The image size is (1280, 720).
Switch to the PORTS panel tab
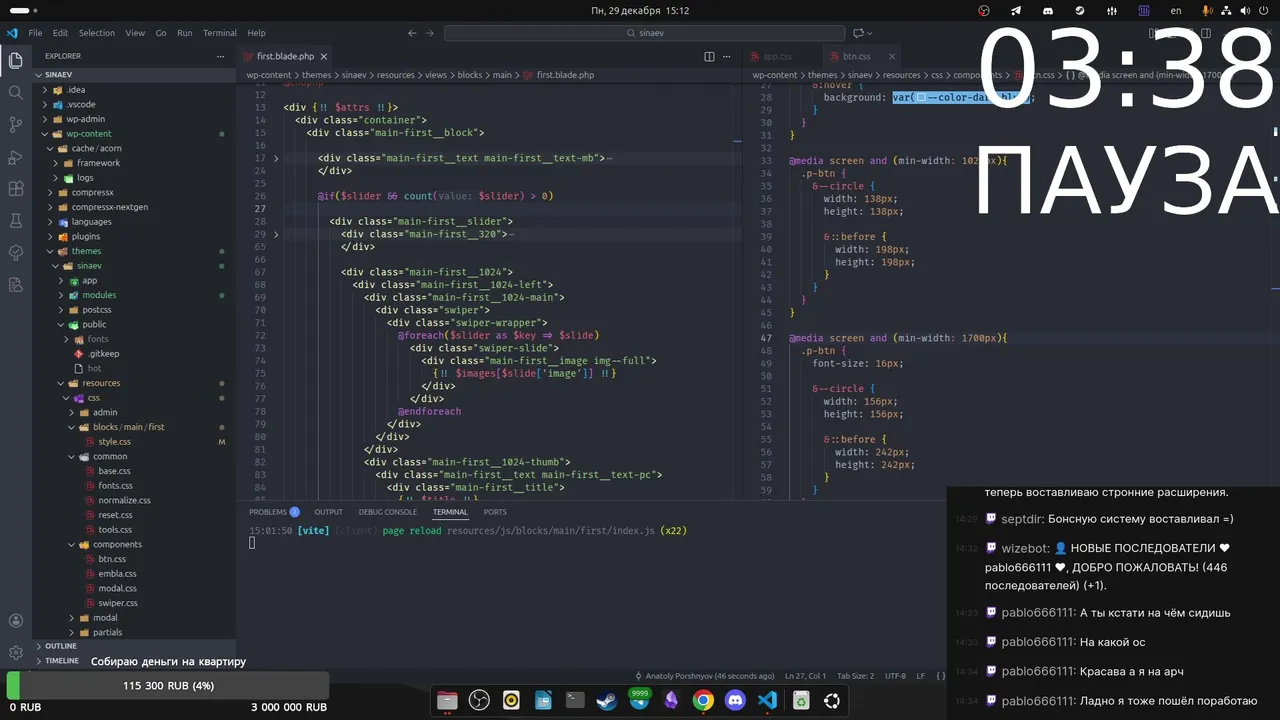pyautogui.click(x=495, y=512)
